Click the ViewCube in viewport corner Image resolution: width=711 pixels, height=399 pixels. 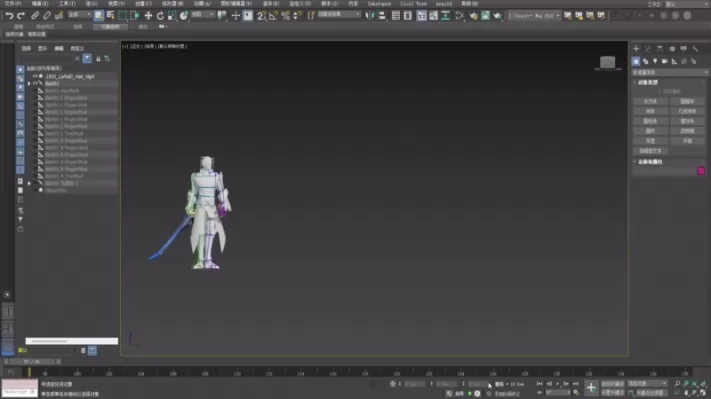pos(608,63)
